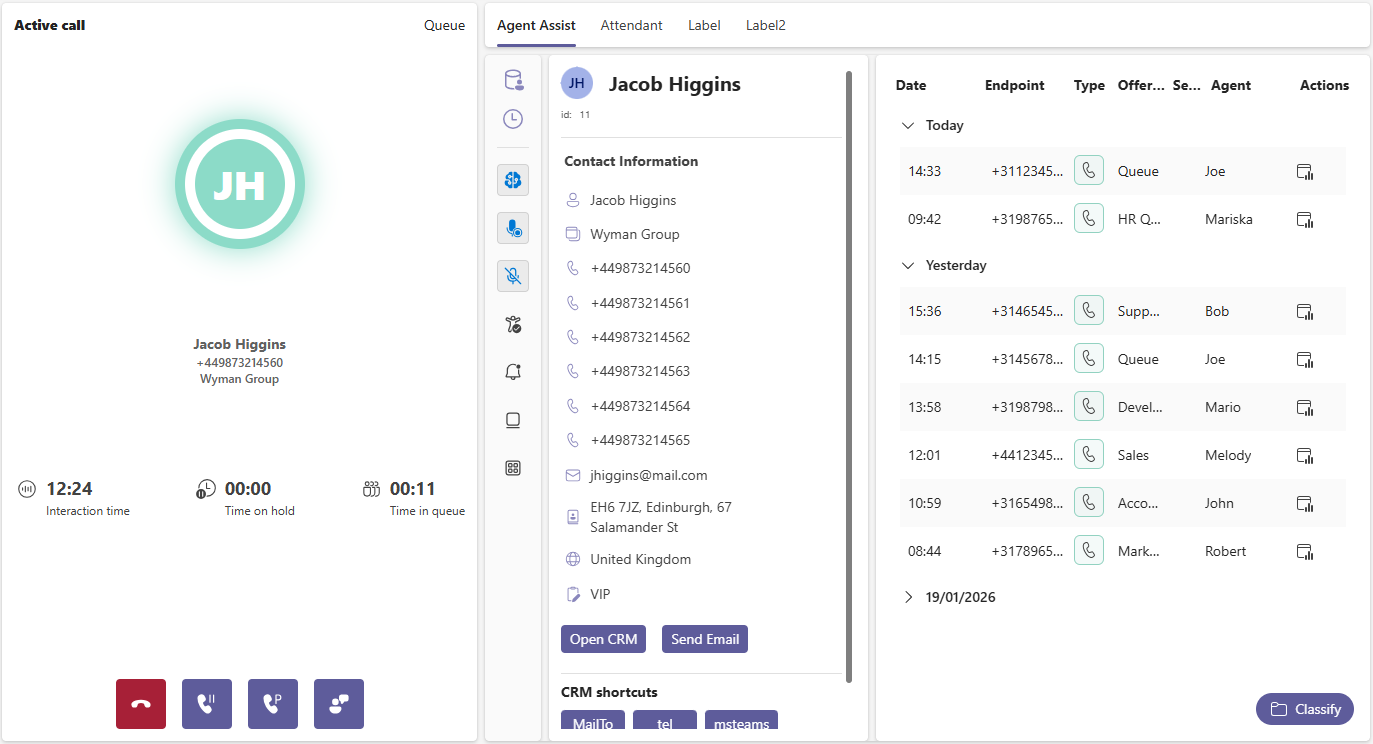Open actions icon for 08:44 Robert row
Image resolution: width=1373 pixels, height=744 pixels.
(1304, 552)
